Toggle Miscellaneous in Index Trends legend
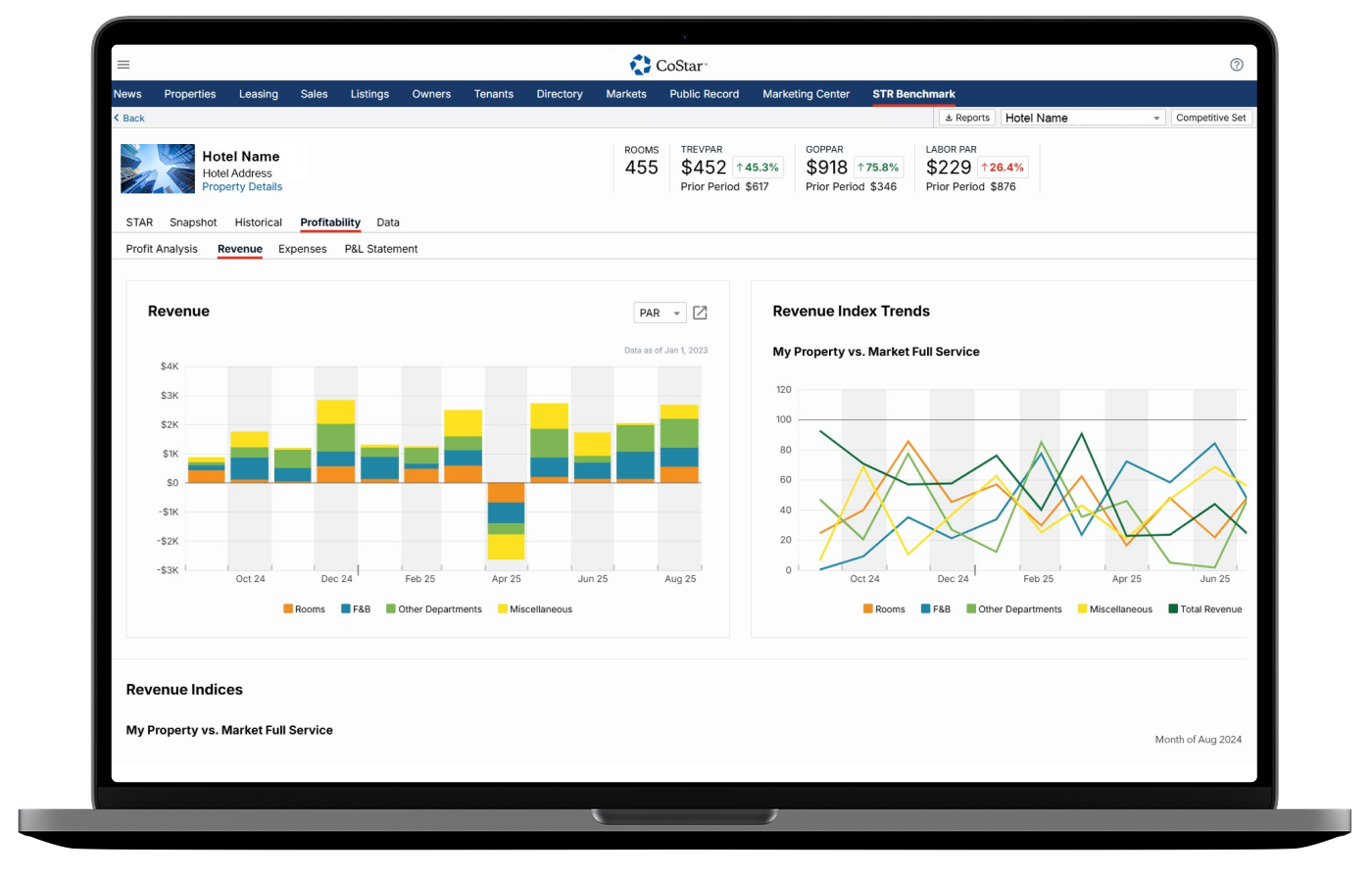 [x=1114, y=609]
